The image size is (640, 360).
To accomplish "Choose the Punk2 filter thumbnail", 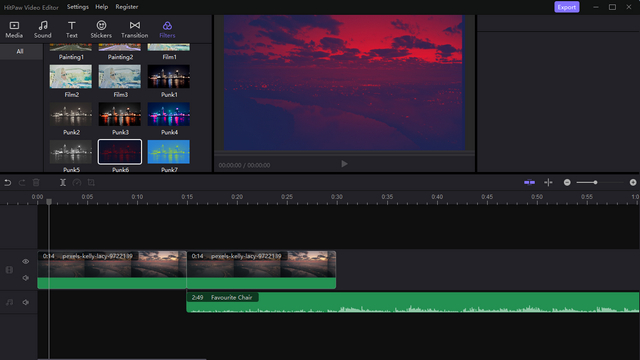I will (x=71, y=114).
